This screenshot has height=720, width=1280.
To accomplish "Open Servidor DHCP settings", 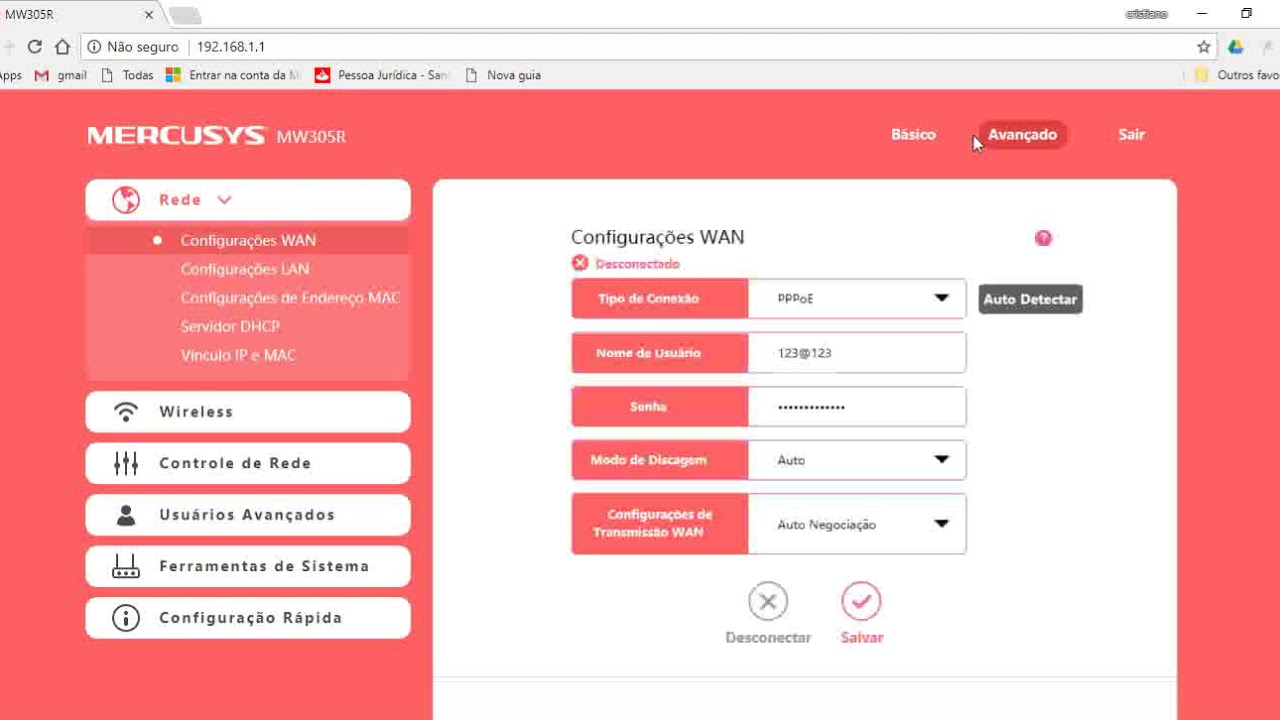I will (230, 327).
